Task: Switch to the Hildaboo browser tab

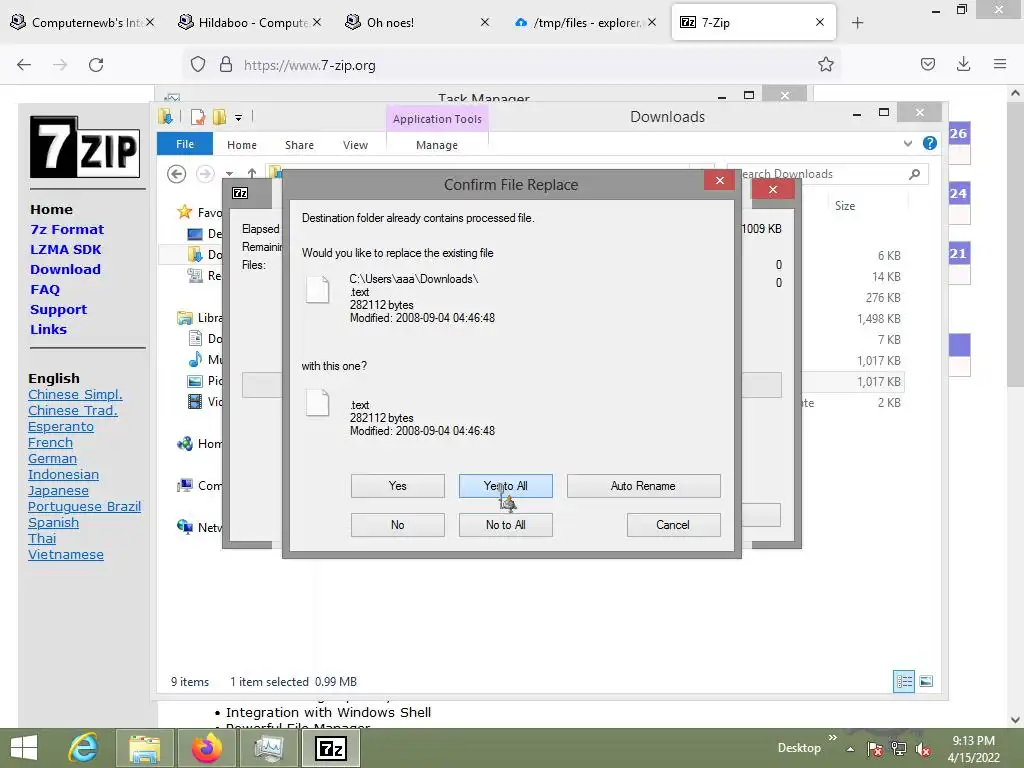Action: pos(251,22)
